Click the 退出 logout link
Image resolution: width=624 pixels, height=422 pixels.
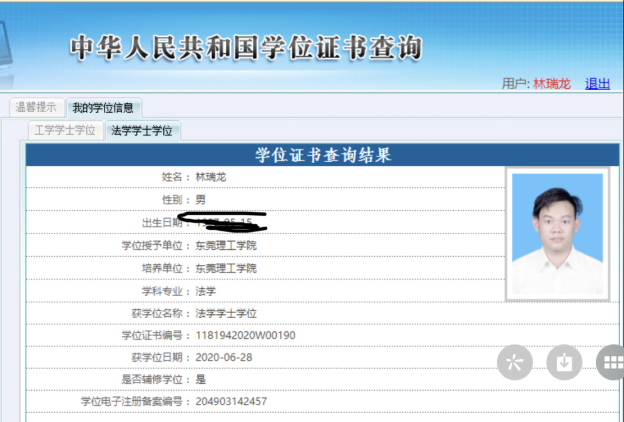[x=597, y=84]
